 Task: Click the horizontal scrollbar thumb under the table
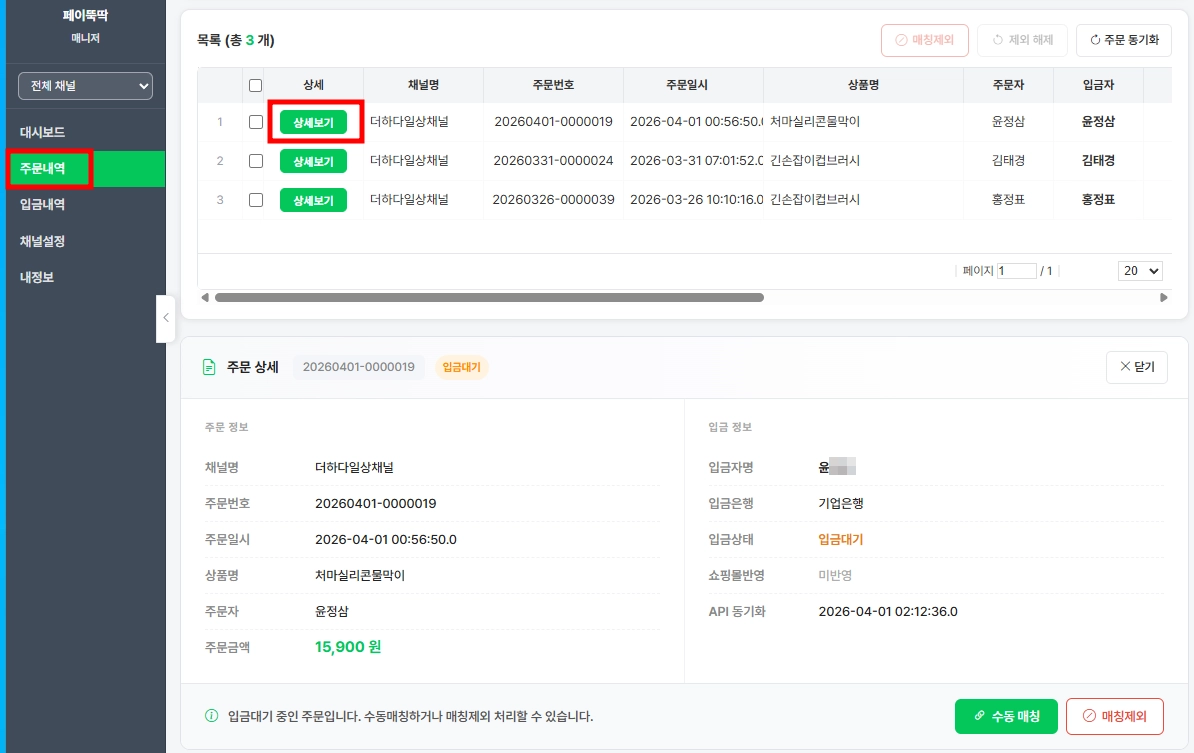(489, 298)
